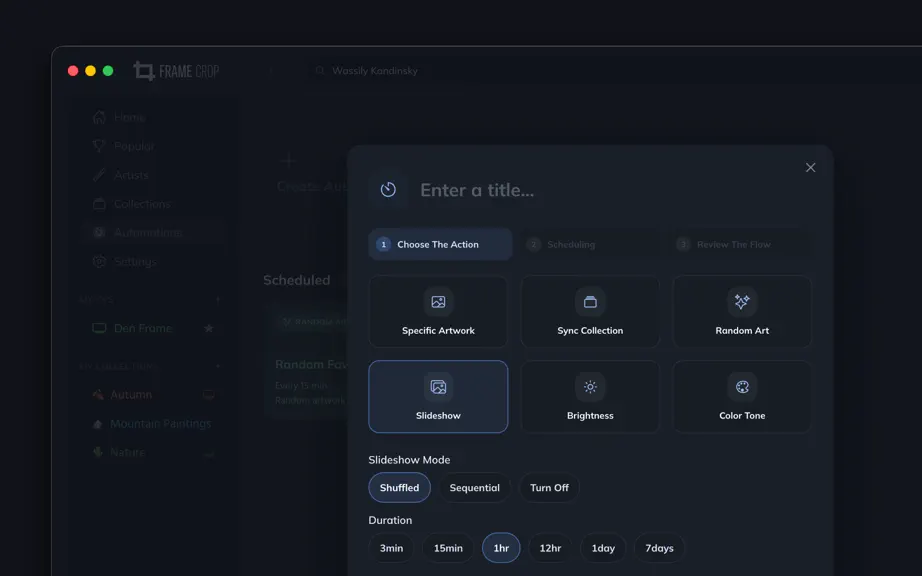Image resolution: width=922 pixels, height=576 pixels.
Task: Click the clock icon beside the title field
Action: click(x=388, y=189)
